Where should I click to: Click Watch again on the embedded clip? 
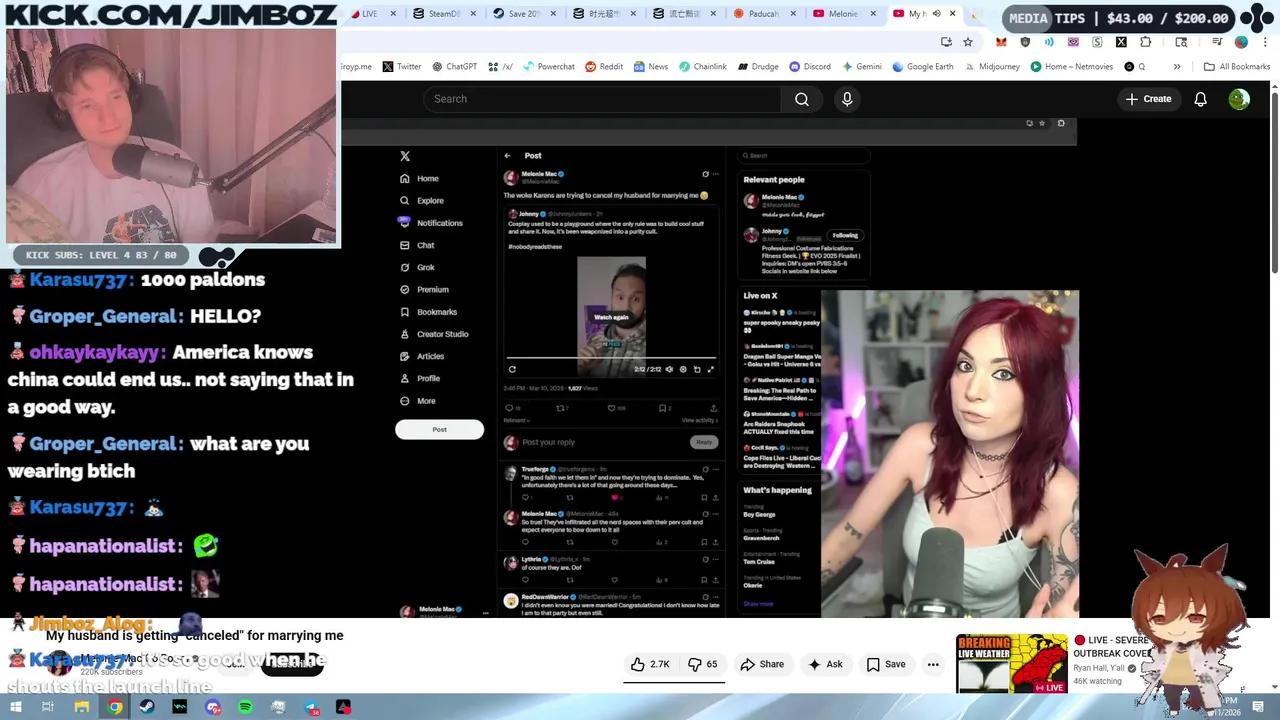pyautogui.click(x=611, y=317)
